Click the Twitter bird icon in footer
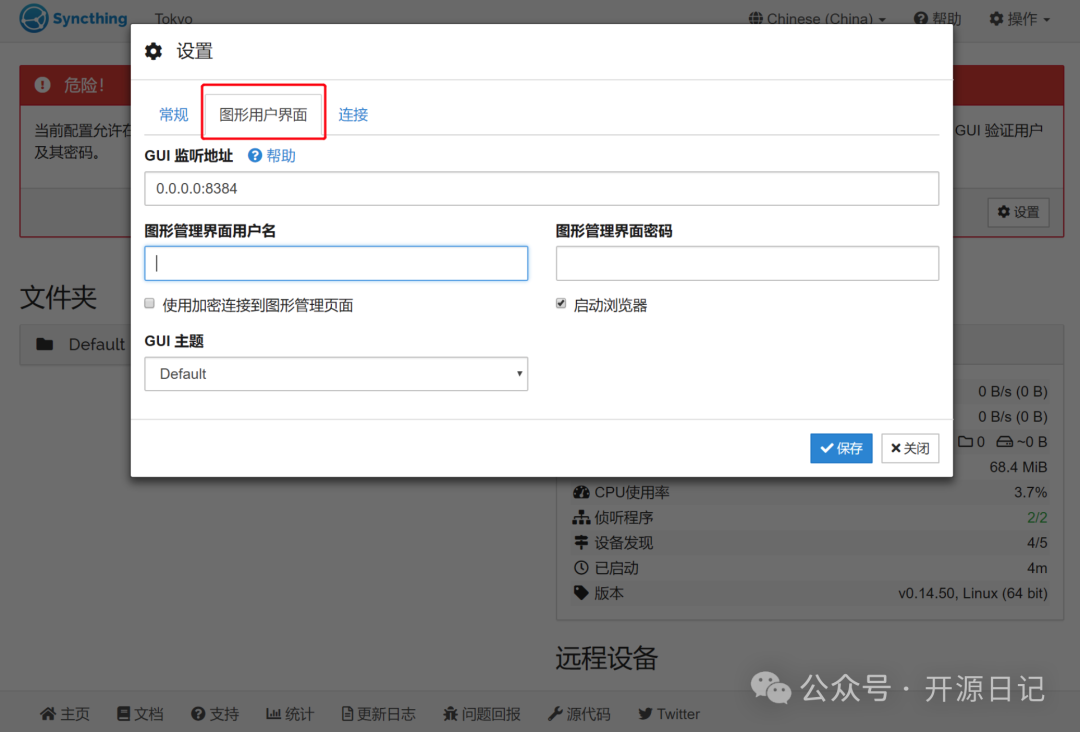Viewport: 1080px width, 732px height. [x=645, y=714]
